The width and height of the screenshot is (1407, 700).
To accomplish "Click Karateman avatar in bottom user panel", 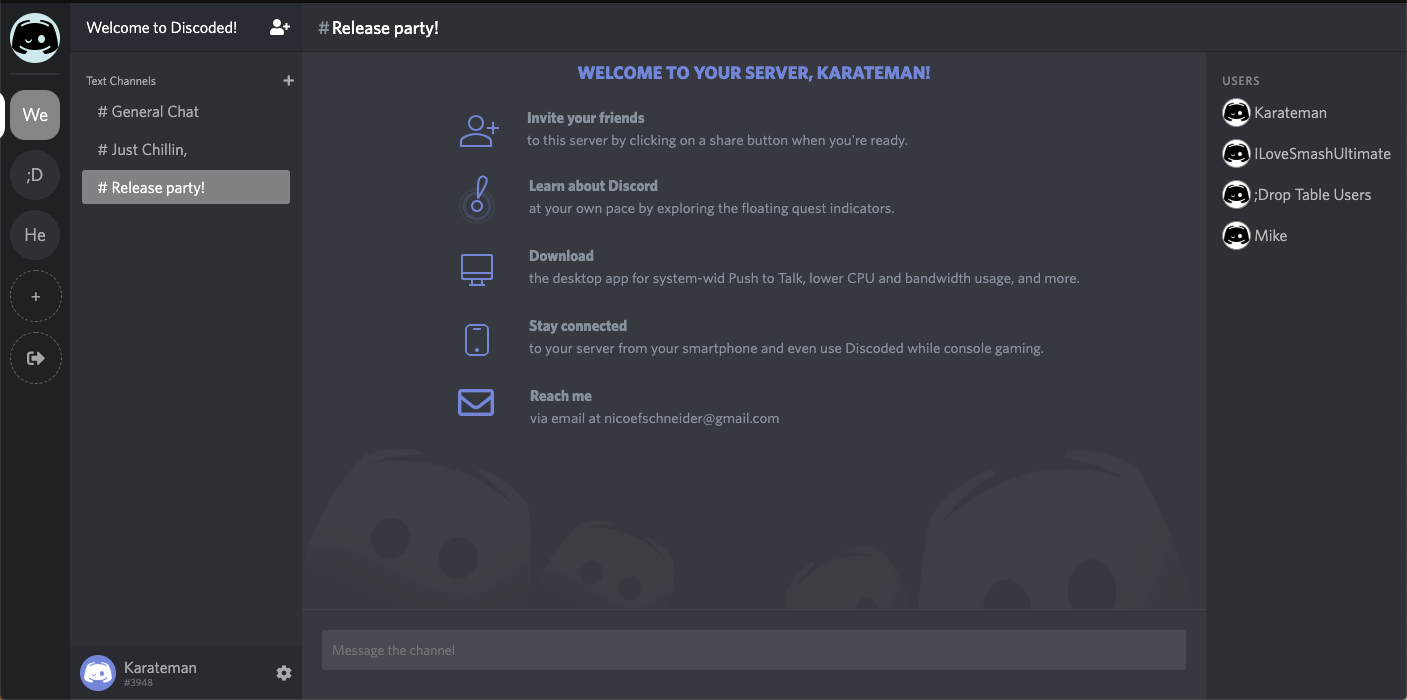I will [98, 673].
